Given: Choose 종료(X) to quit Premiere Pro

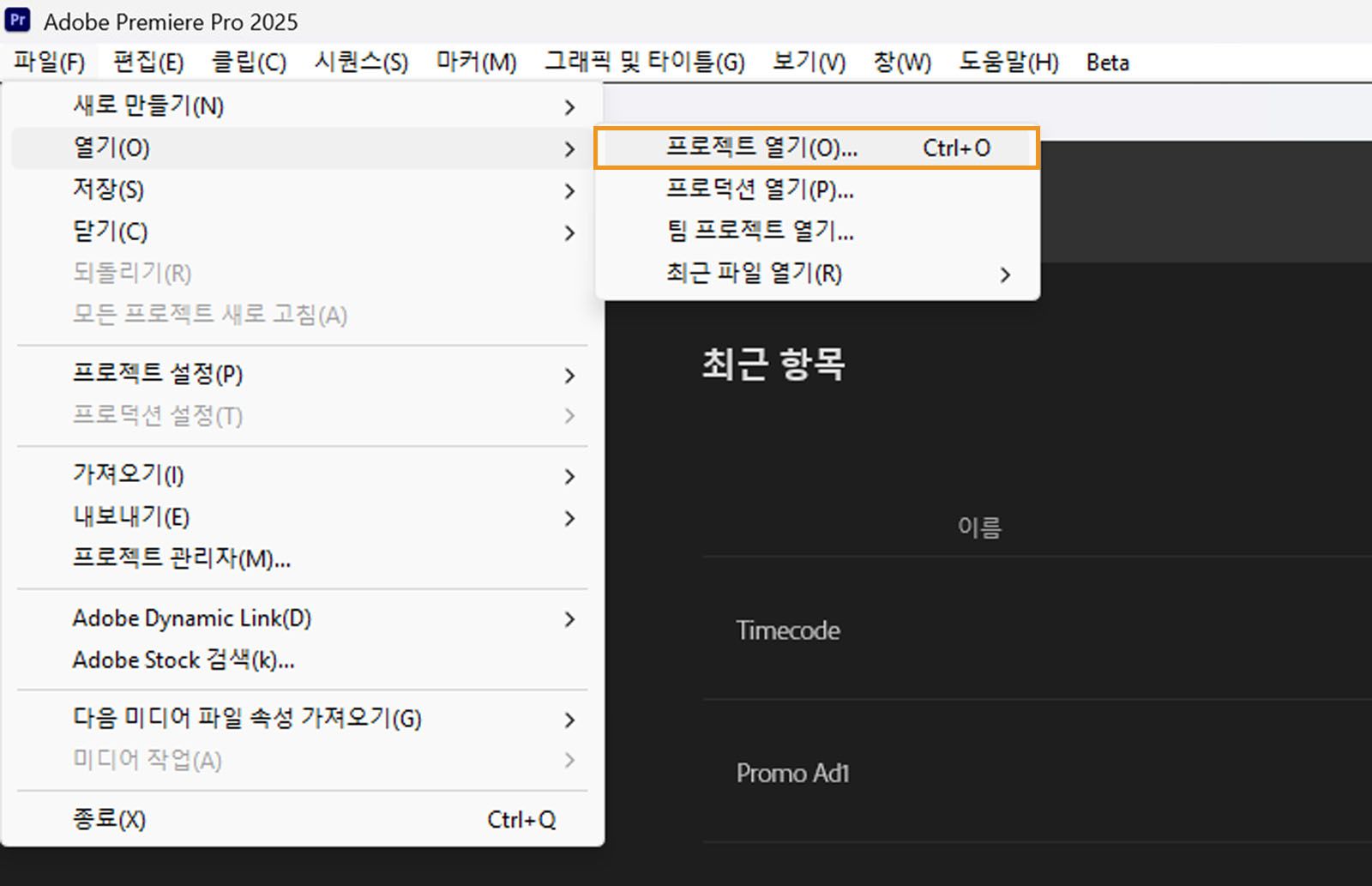Looking at the screenshot, I should [299, 820].
